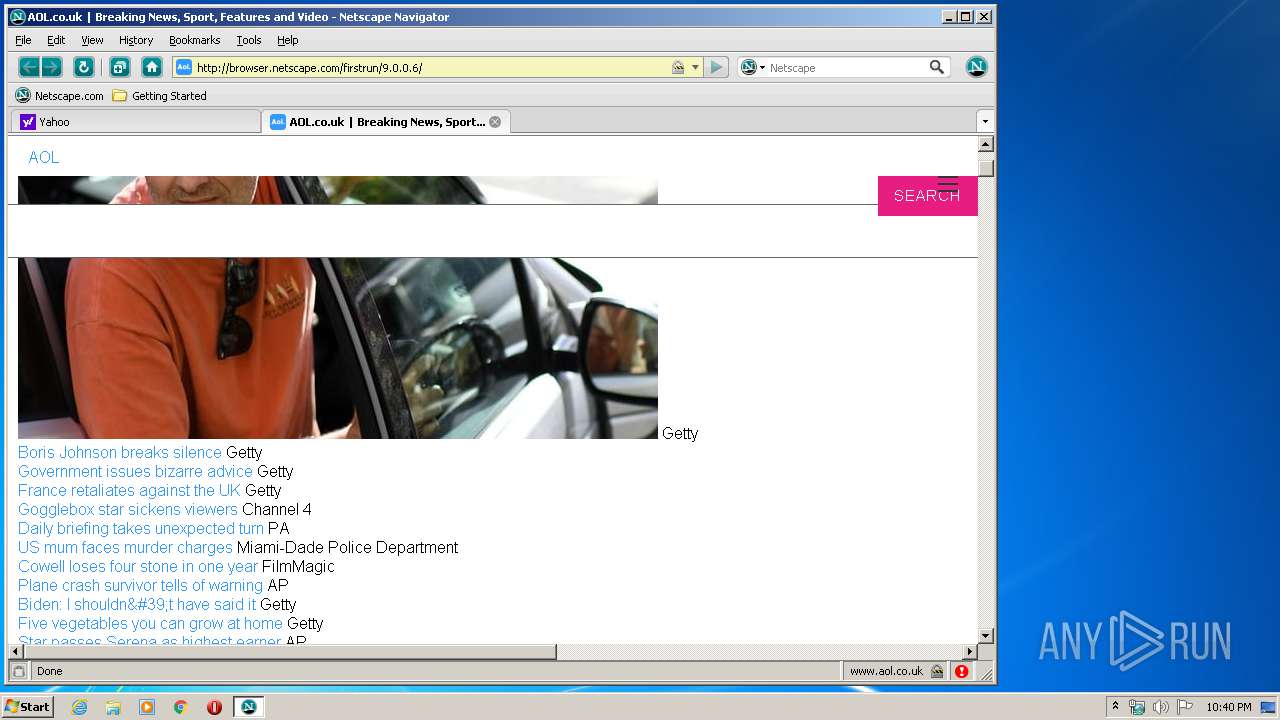
Task: Open the hamburger menu icon on the page
Action: 947,185
